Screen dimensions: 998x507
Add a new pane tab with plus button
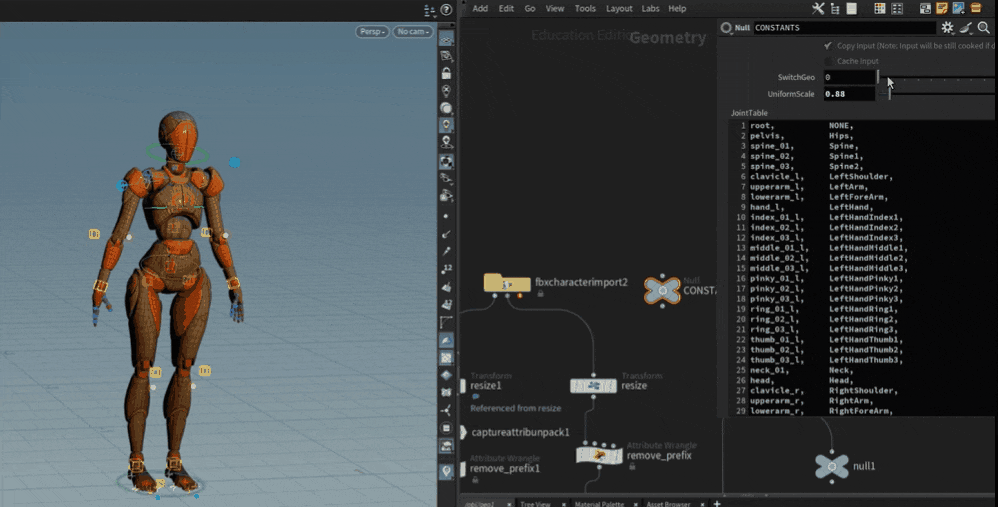pos(717,503)
